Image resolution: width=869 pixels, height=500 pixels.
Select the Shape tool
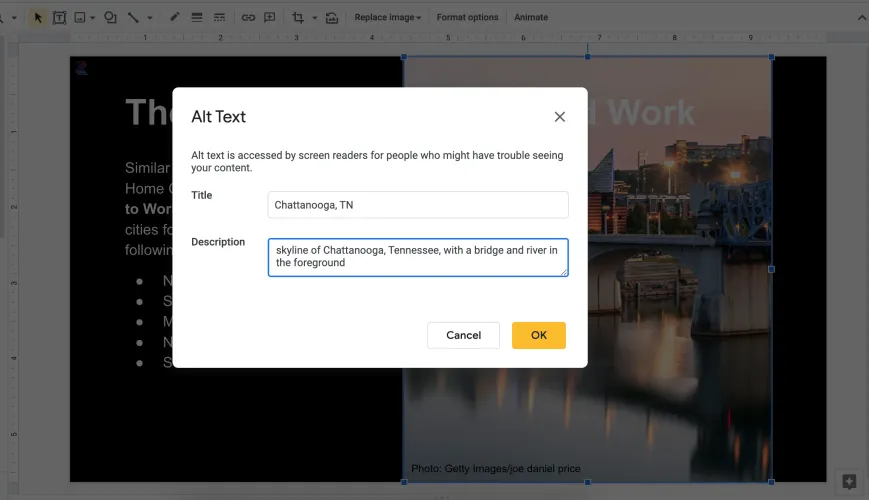point(110,17)
